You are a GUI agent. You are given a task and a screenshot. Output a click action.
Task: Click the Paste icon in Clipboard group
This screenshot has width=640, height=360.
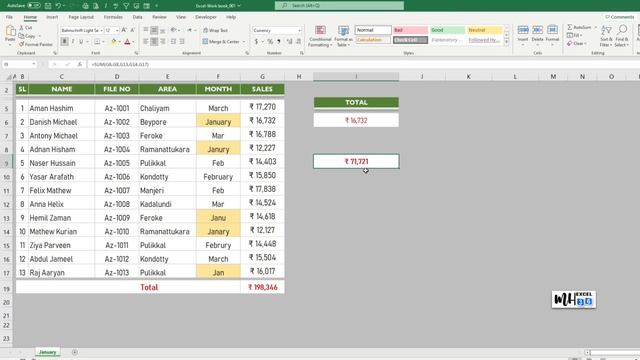pos(10,31)
